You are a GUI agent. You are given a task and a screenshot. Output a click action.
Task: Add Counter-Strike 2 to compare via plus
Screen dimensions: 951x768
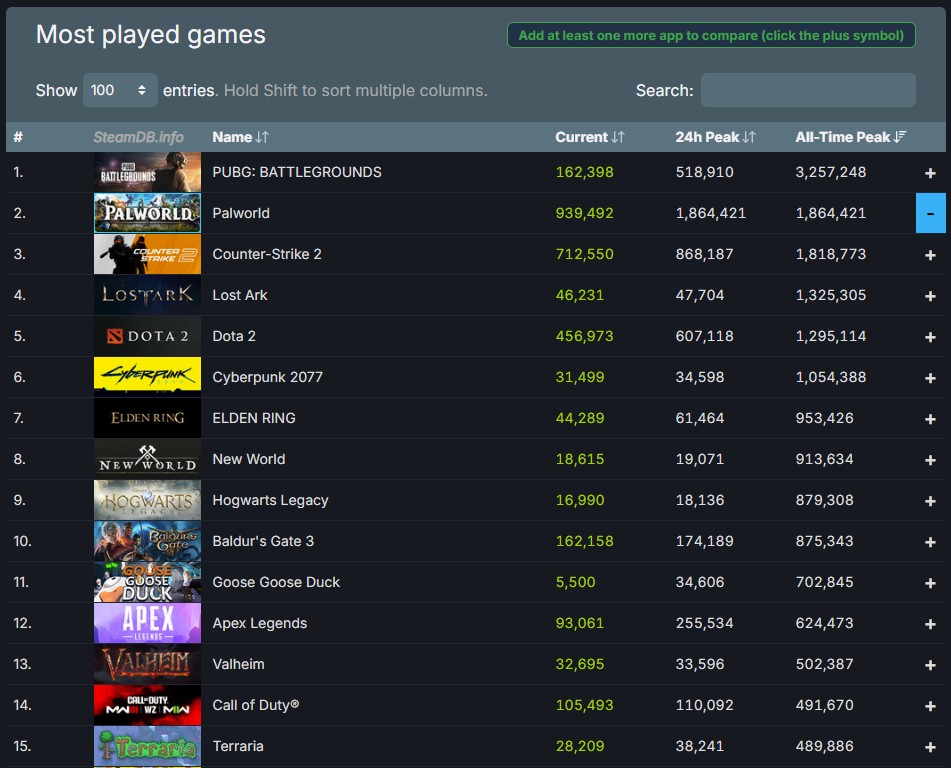point(930,255)
